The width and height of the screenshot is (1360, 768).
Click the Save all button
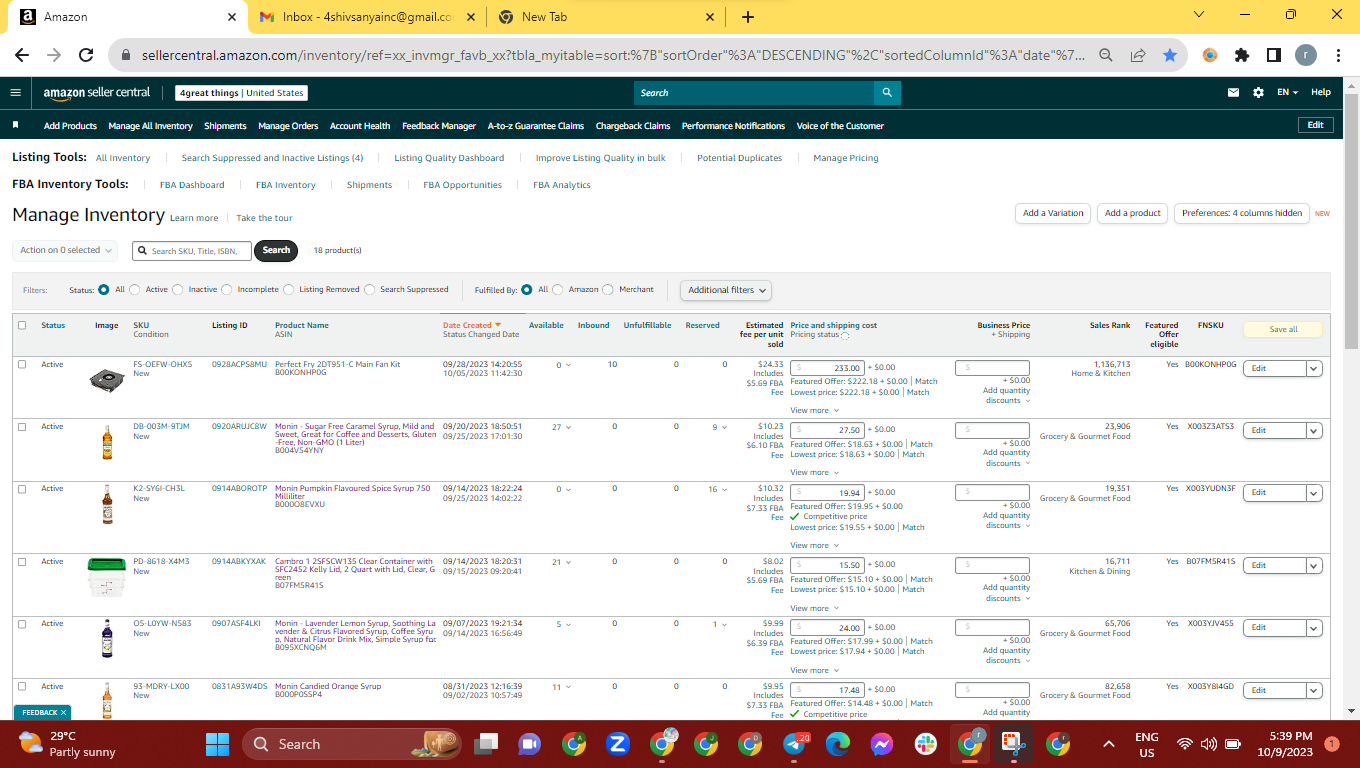1283,329
